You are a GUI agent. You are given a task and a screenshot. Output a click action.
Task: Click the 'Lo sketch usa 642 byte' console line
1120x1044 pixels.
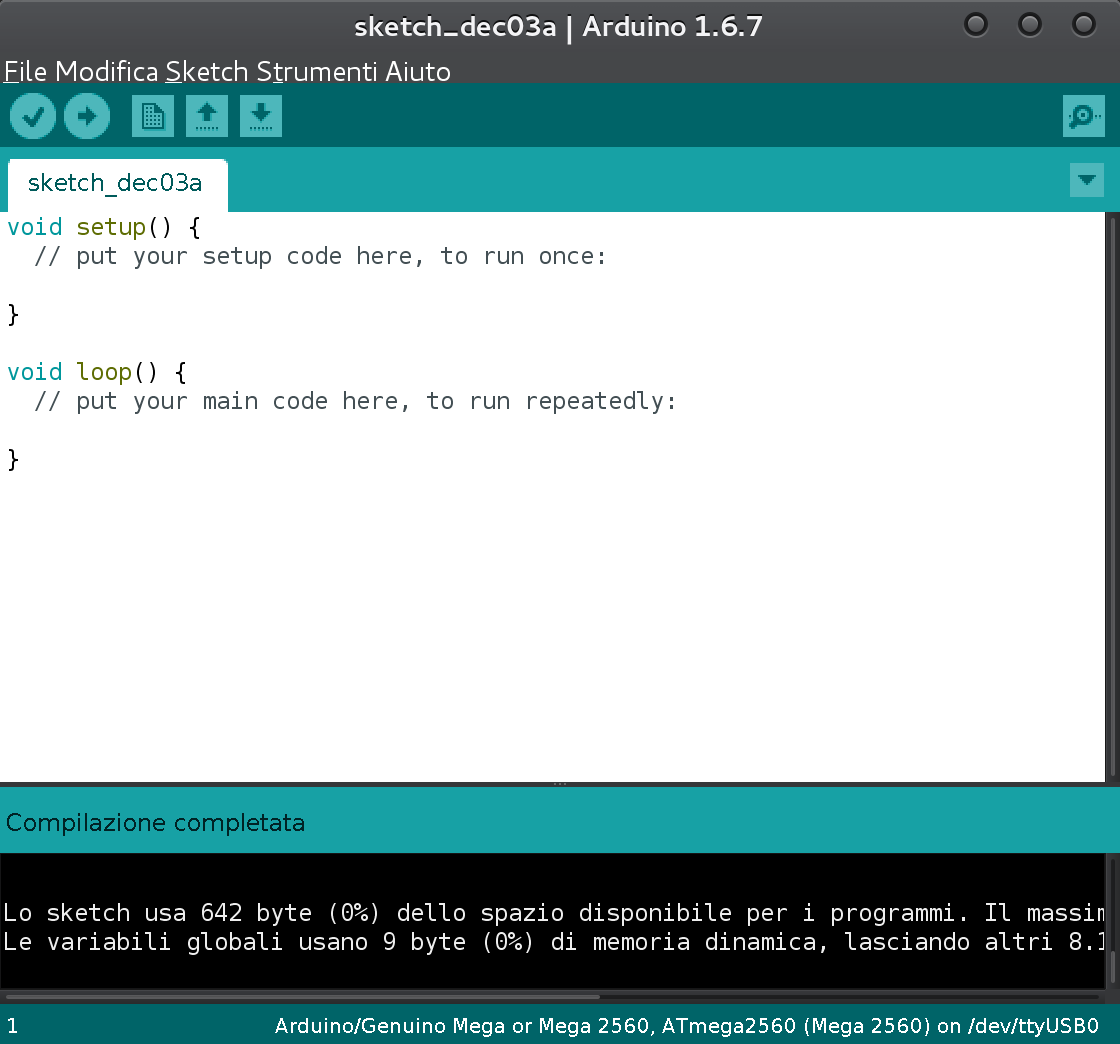coord(554,913)
